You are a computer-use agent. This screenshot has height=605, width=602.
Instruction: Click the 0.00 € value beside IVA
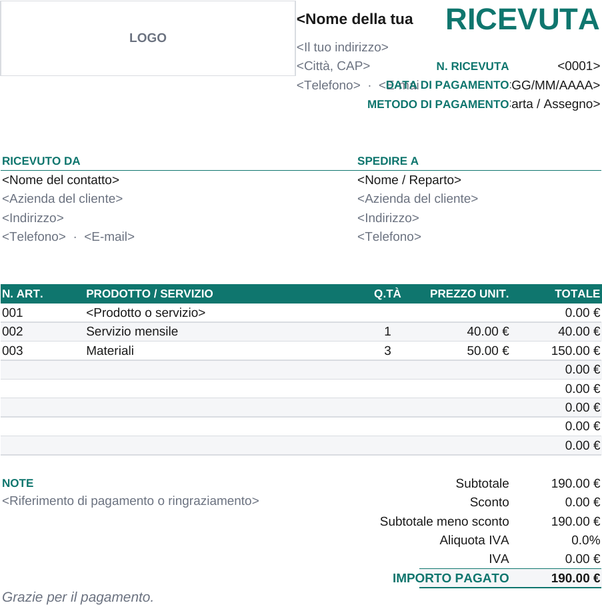tap(582, 559)
